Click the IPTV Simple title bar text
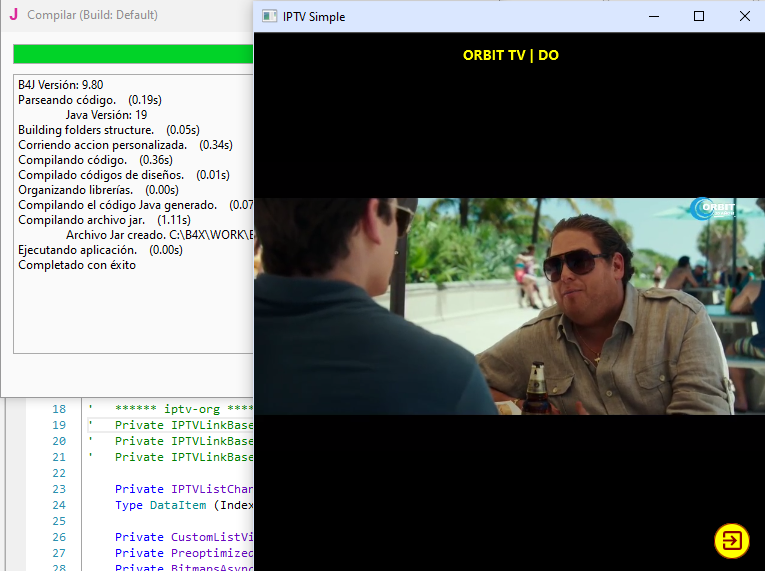Screen dimensions: 765x571 click(314, 17)
